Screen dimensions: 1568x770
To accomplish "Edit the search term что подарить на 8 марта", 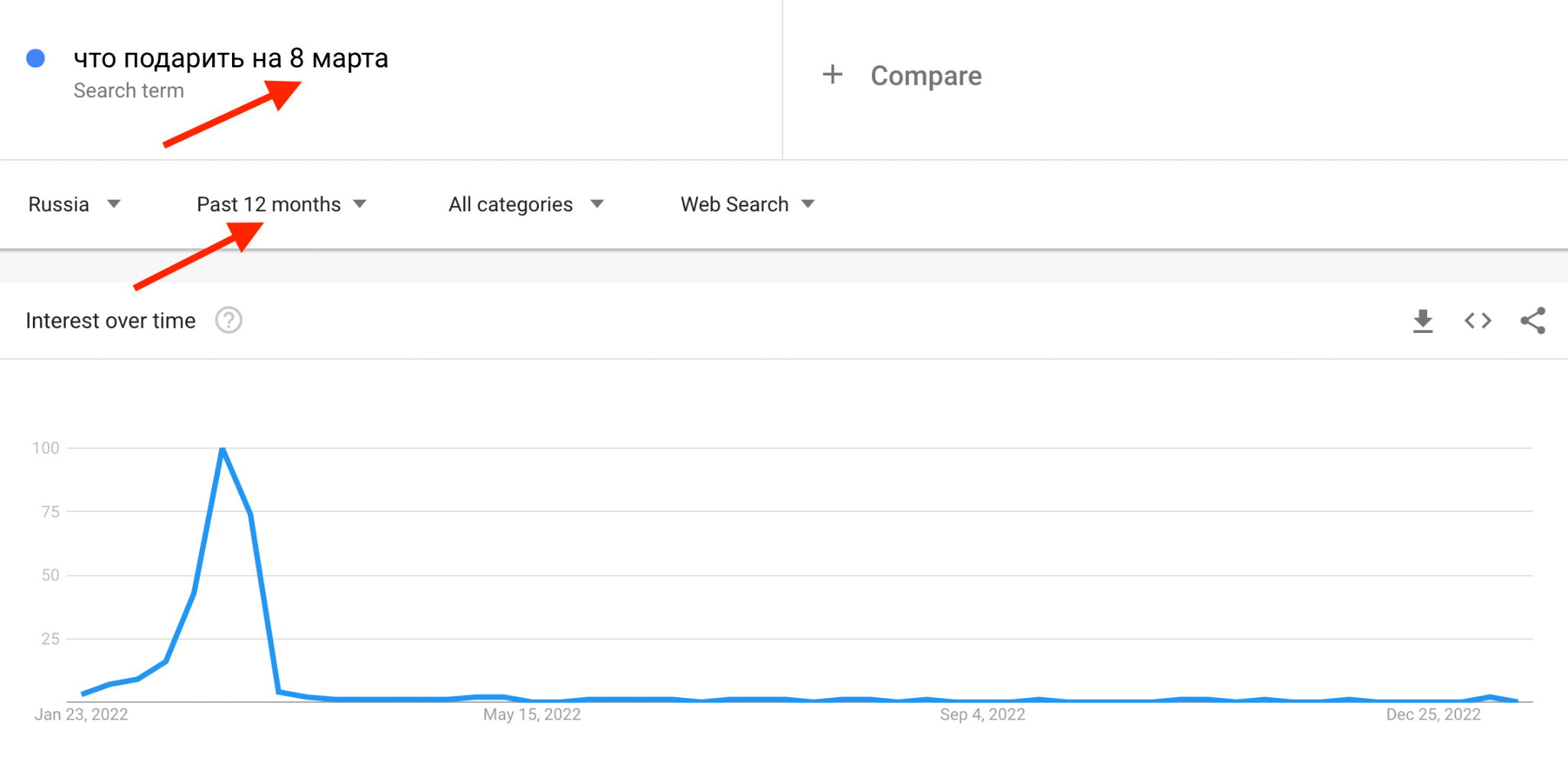I will (x=230, y=58).
